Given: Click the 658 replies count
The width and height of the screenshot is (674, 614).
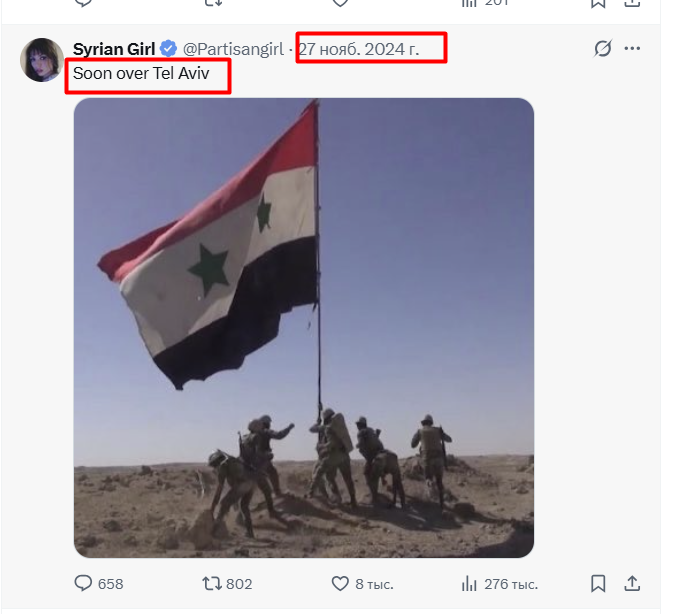Looking at the screenshot, I should pyautogui.click(x=110, y=584).
